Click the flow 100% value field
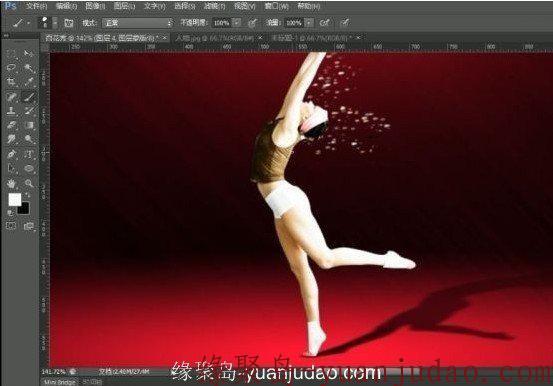The height and width of the screenshot is (386, 553). tap(294, 23)
